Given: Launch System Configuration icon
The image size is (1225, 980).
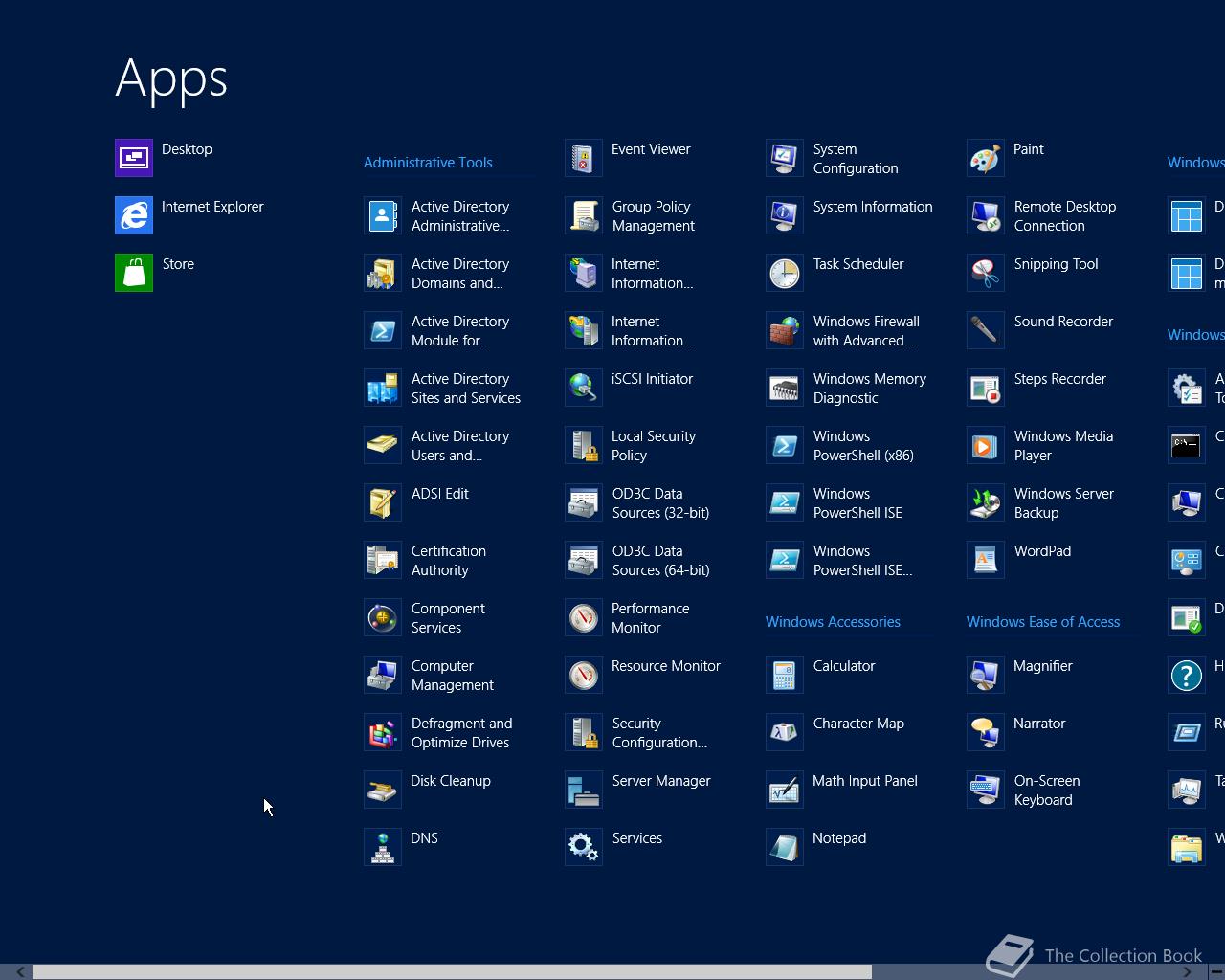Looking at the screenshot, I should [x=785, y=158].
